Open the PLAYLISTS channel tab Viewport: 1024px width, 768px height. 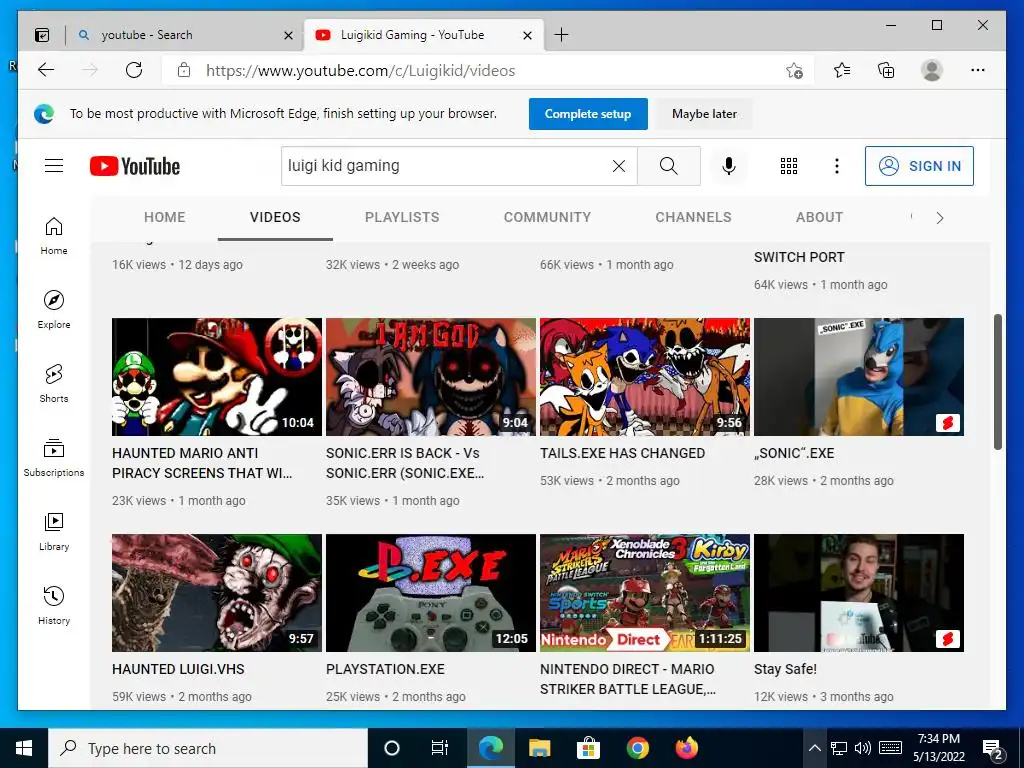pos(402,217)
